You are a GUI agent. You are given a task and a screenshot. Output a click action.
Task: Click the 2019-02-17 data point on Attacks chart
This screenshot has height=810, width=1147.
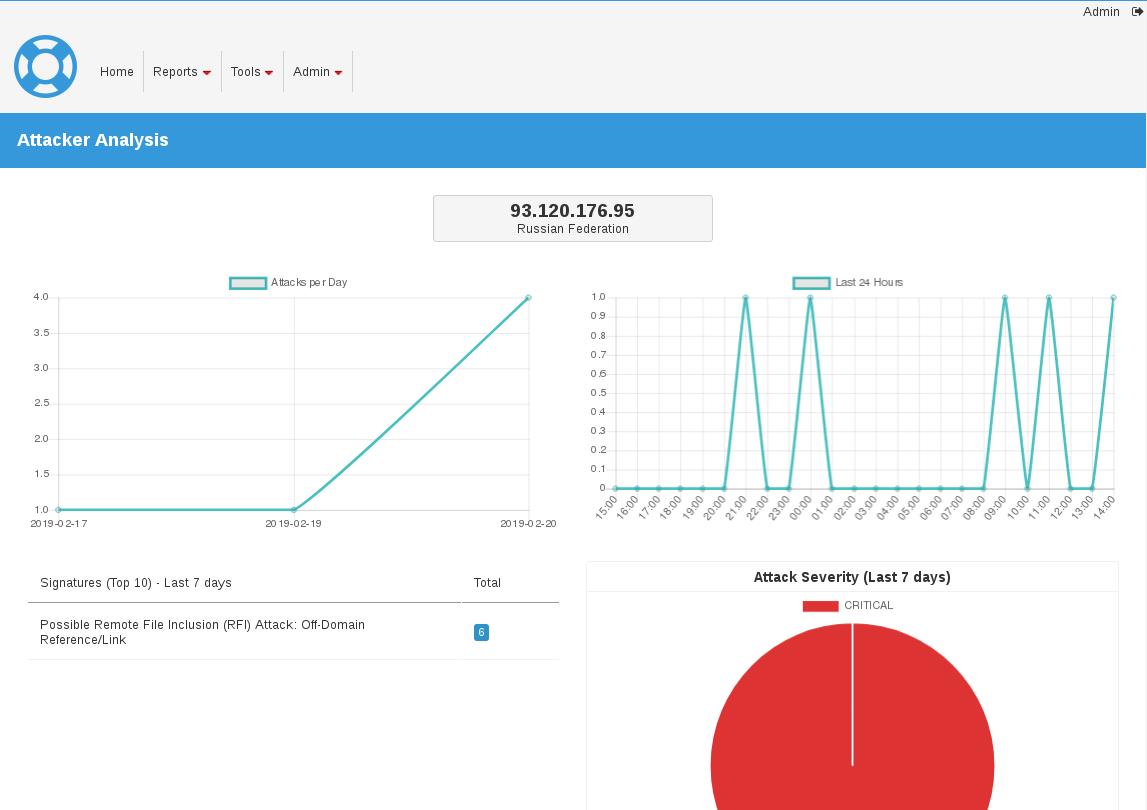[x=59, y=509]
